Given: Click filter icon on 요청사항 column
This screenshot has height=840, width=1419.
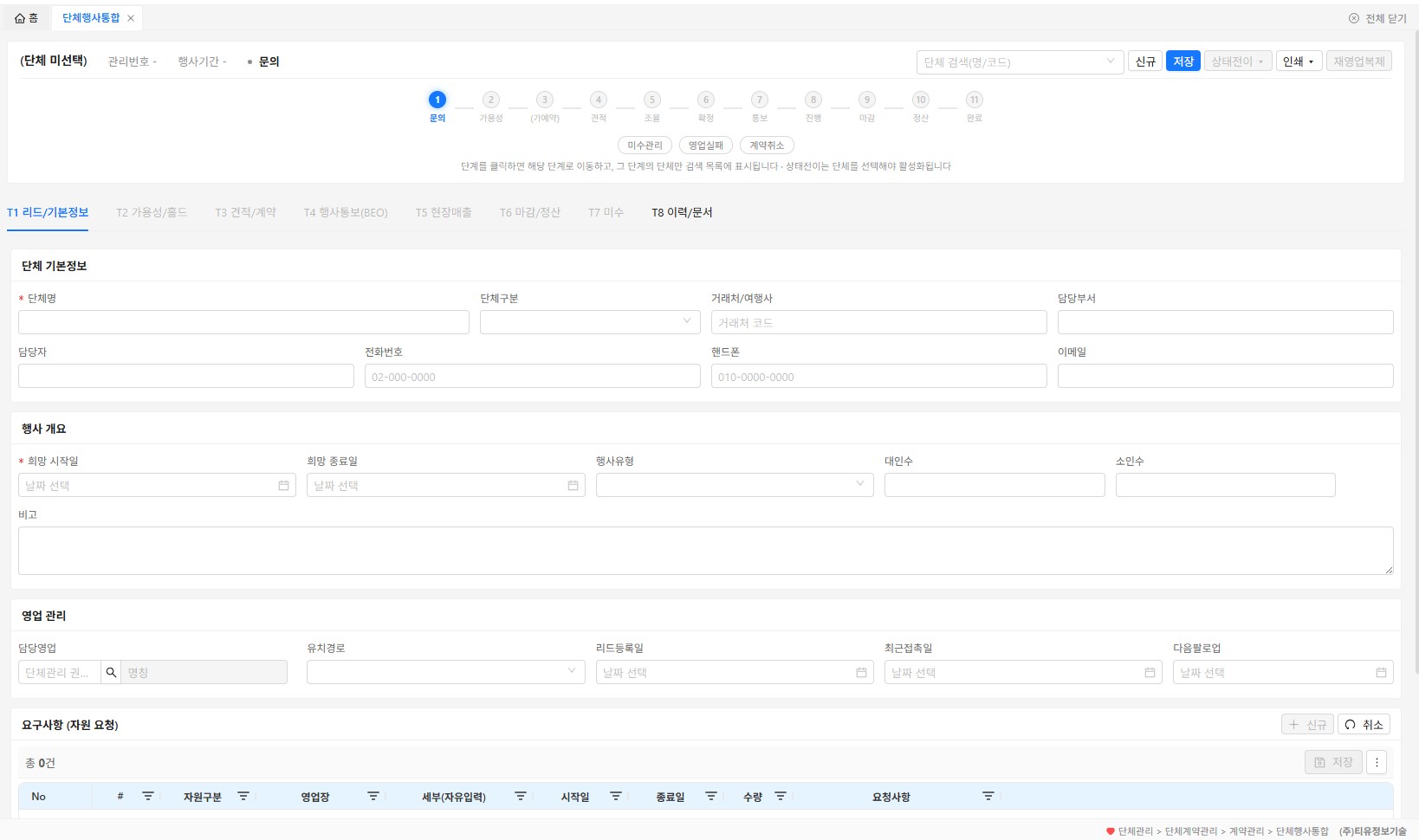Looking at the screenshot, I should click(988, 796).
